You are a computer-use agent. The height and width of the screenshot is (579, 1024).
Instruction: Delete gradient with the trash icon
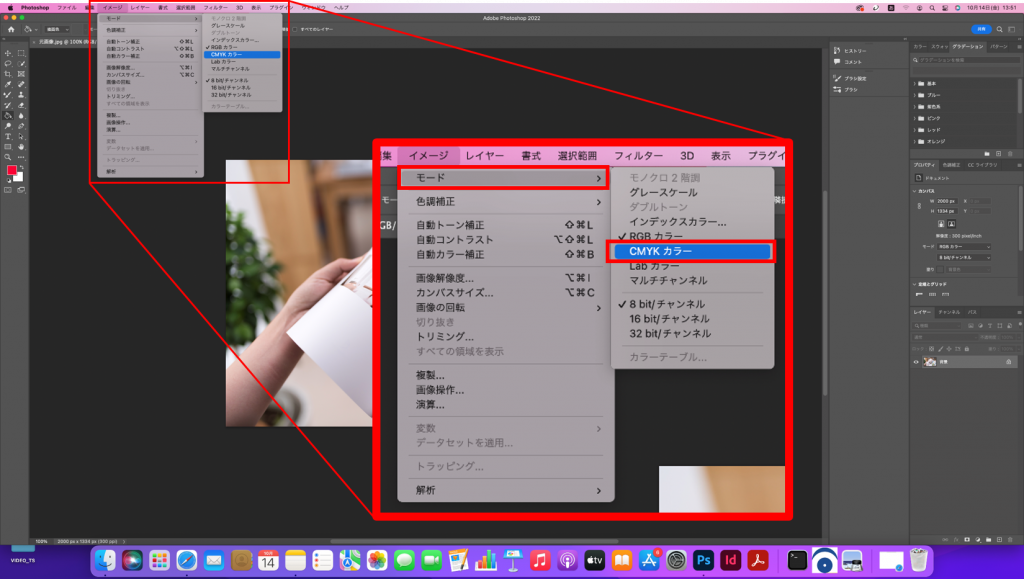point(1010,153)
